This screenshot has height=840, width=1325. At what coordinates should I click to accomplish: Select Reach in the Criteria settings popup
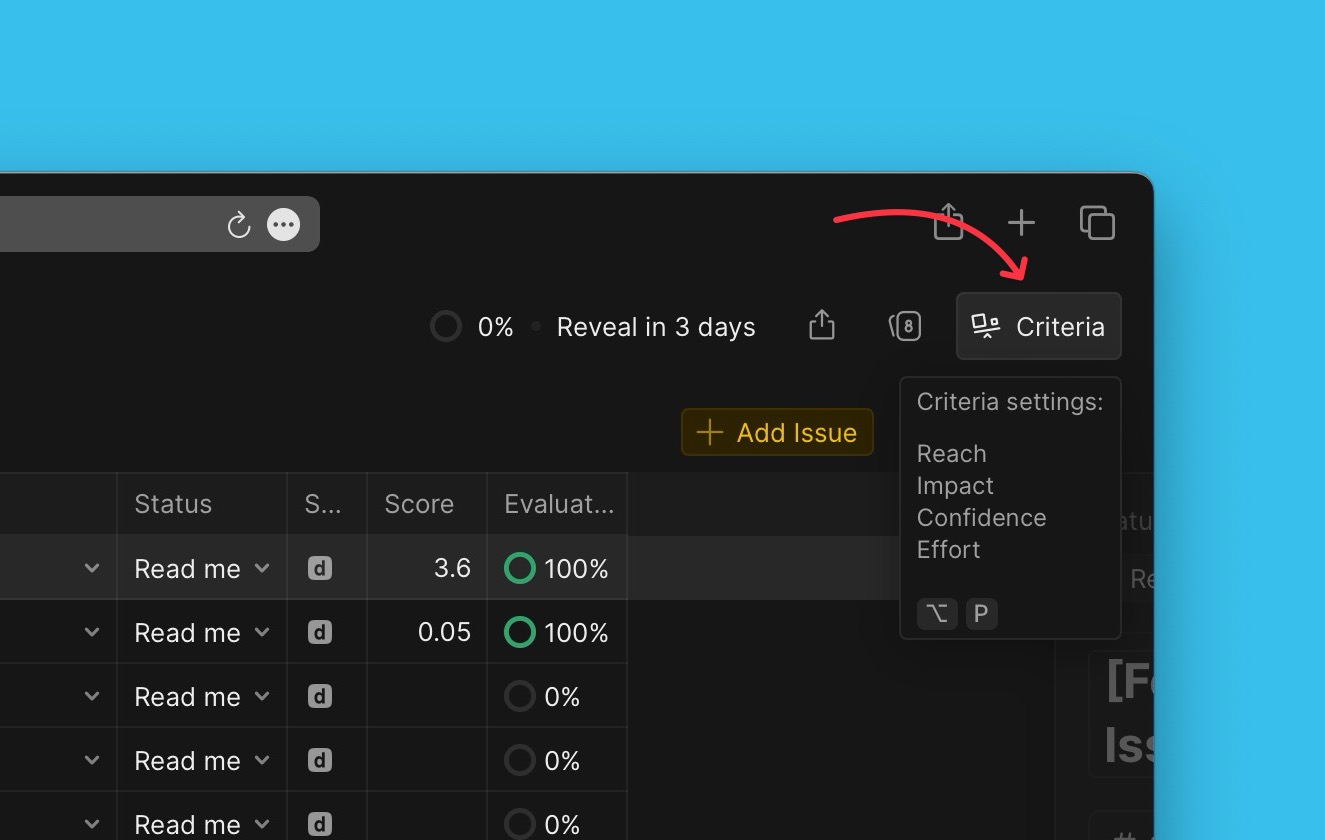click(950, 453)
